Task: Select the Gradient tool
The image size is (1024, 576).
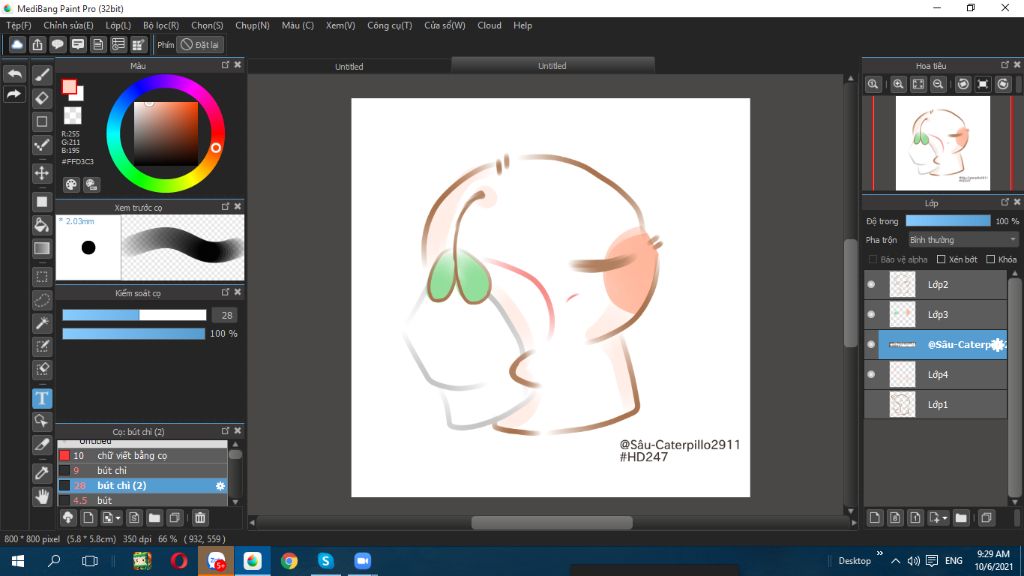Action: (42, 248)
